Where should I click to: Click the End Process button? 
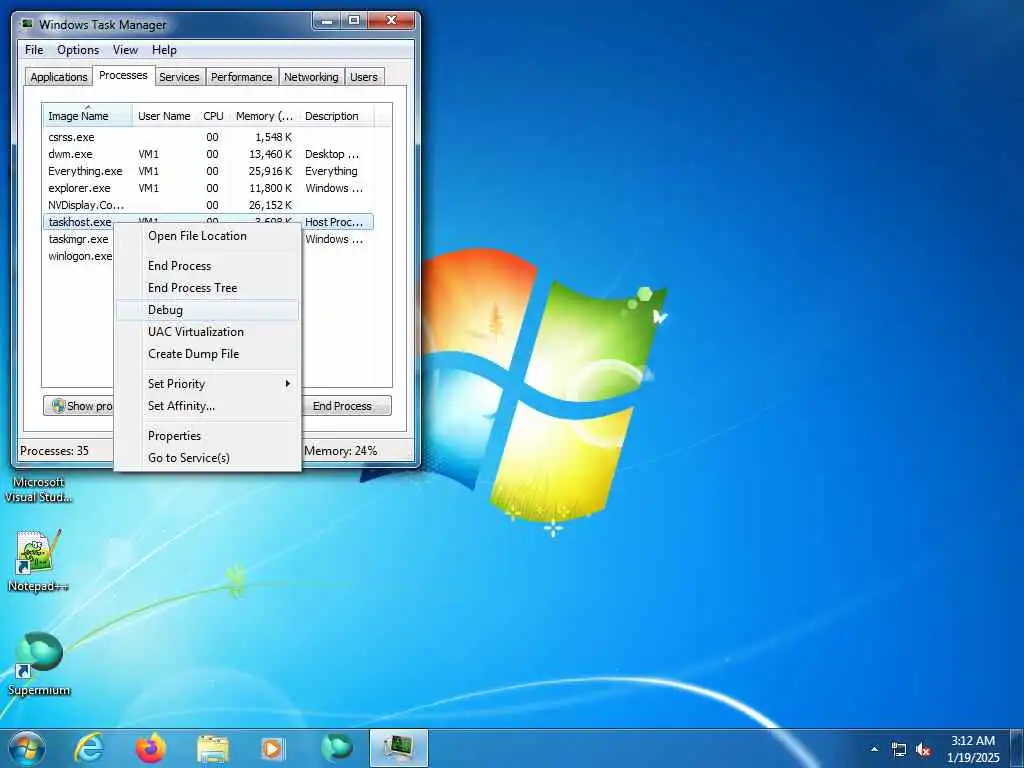347,406
